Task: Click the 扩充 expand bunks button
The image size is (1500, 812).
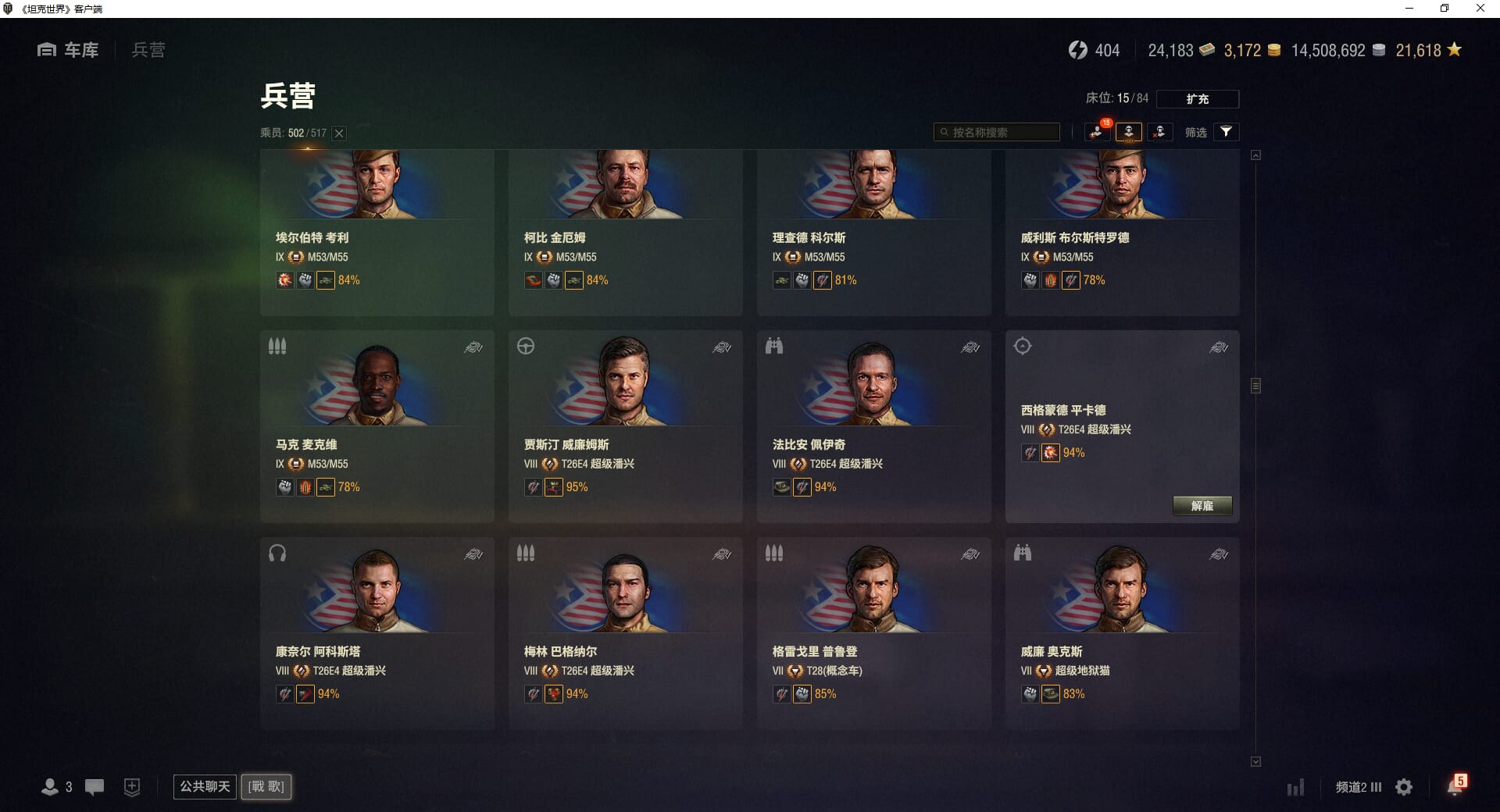Action: tap(1197, 99)
